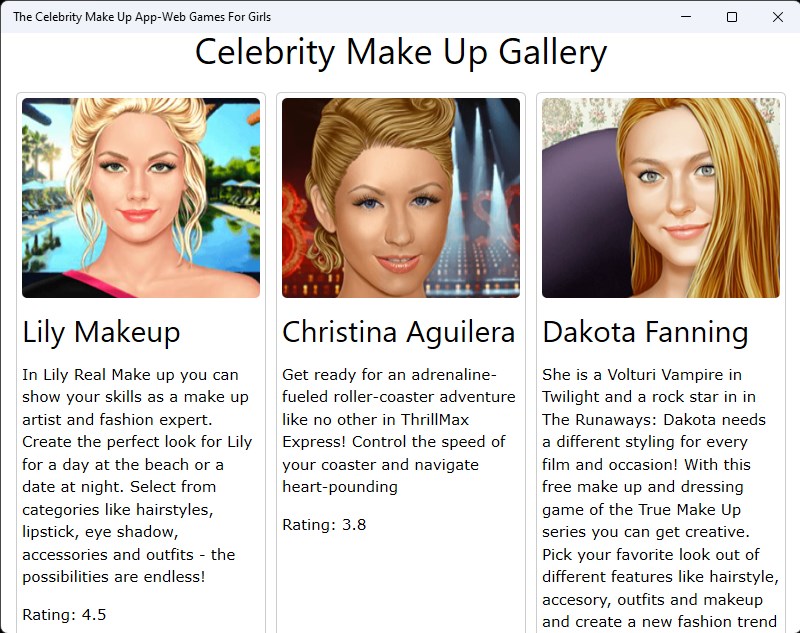This screenshot has height=633, width=800.
Task: Minimize the Celebrity Make Up window
Action: 686,17
